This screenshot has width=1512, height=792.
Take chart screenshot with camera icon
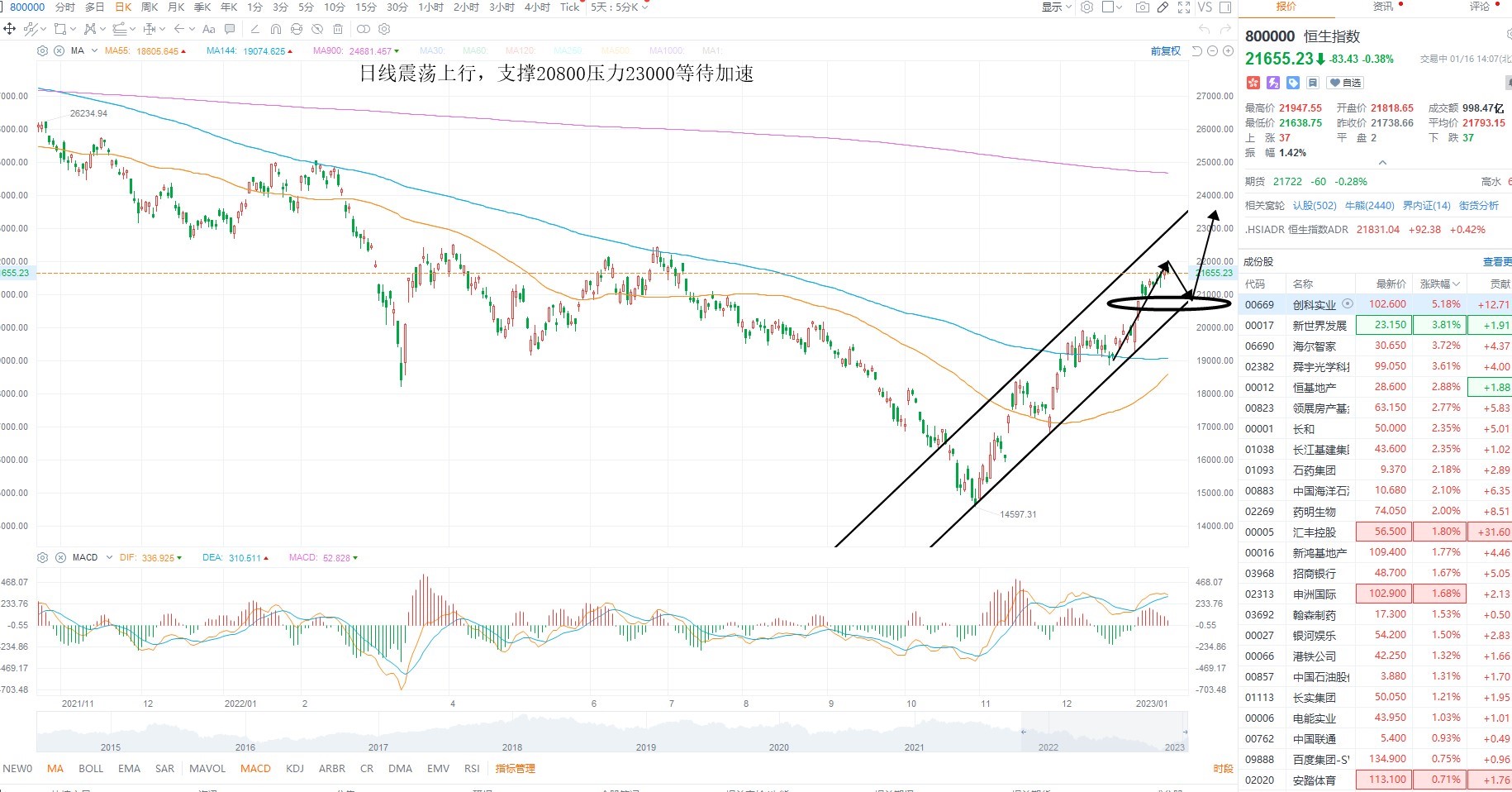(1143, 7)
